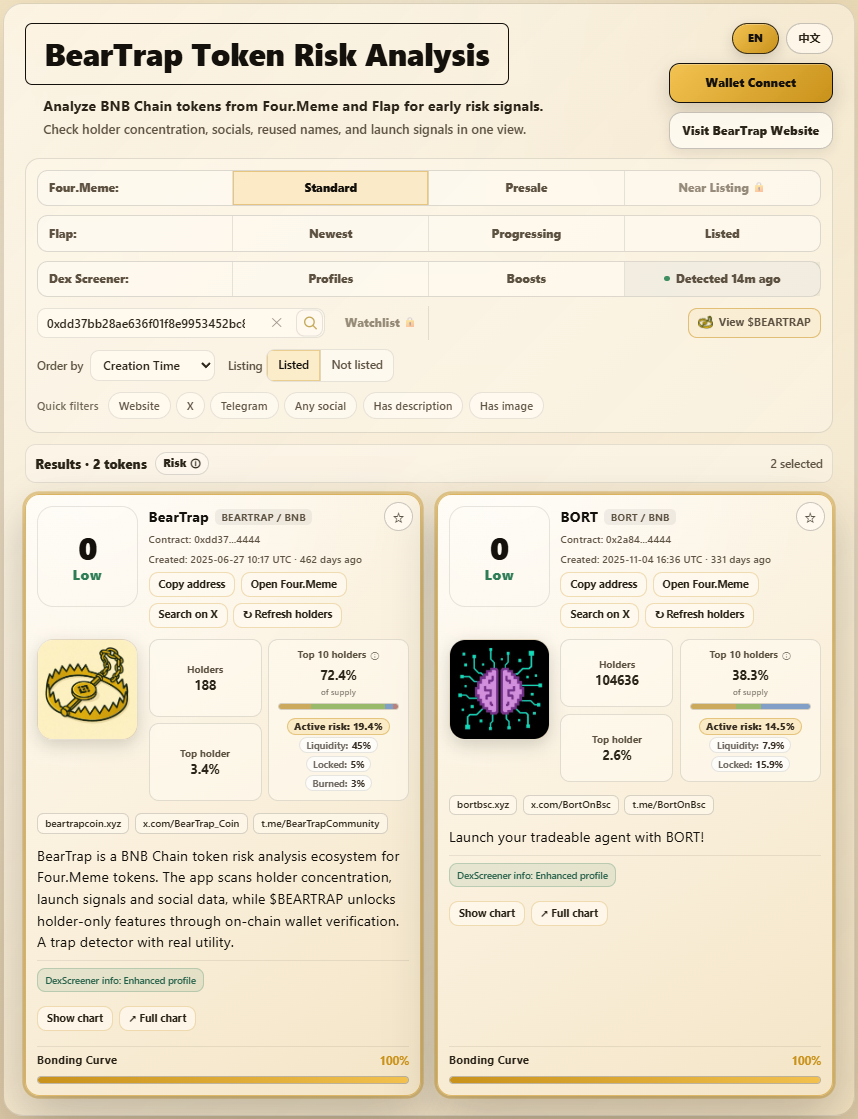Open the locked Watchlist
This screenshot has height=1119, width=858.
point(379,323)
